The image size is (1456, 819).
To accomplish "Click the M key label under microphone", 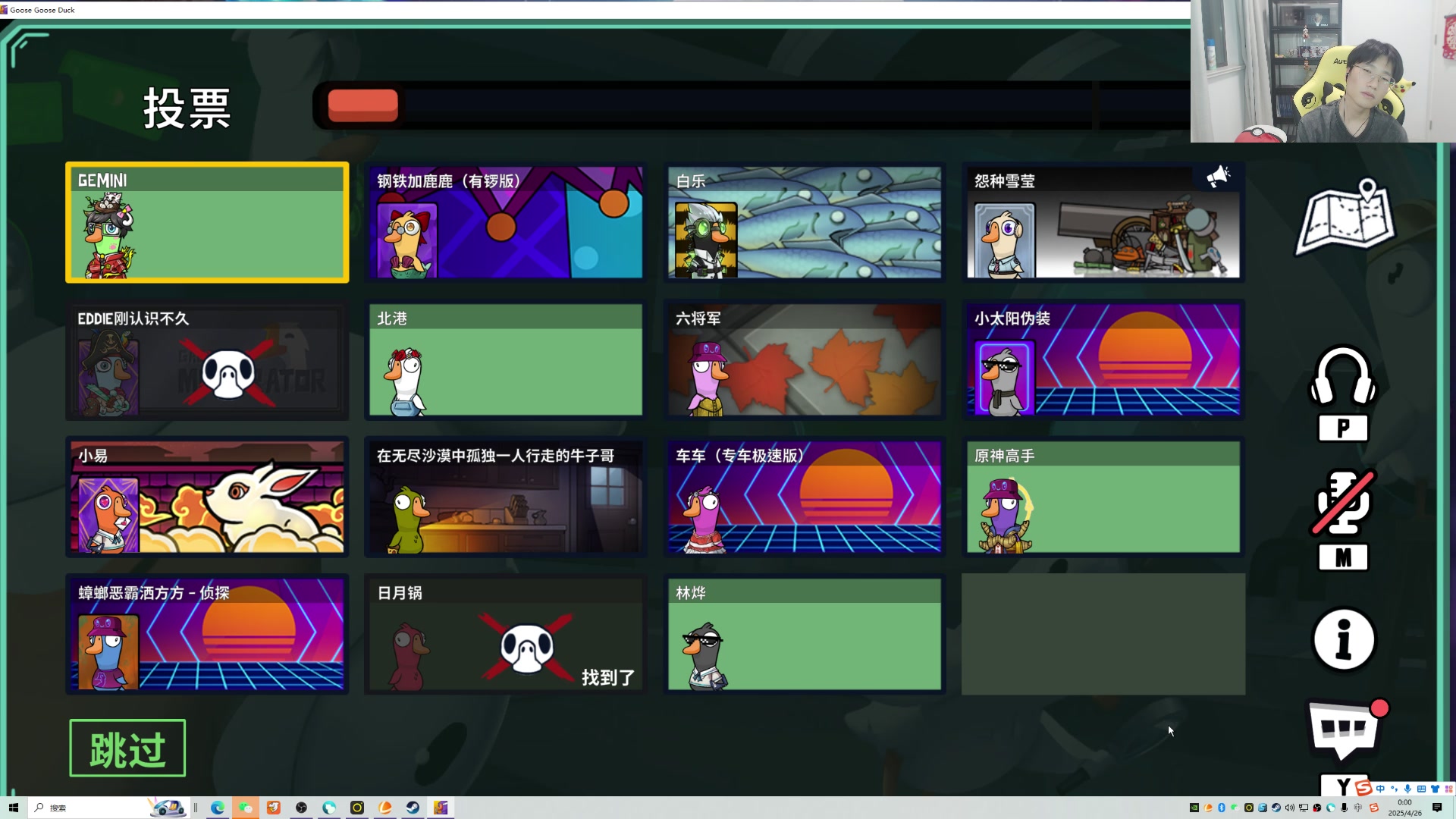I will tap(1343, 557).
